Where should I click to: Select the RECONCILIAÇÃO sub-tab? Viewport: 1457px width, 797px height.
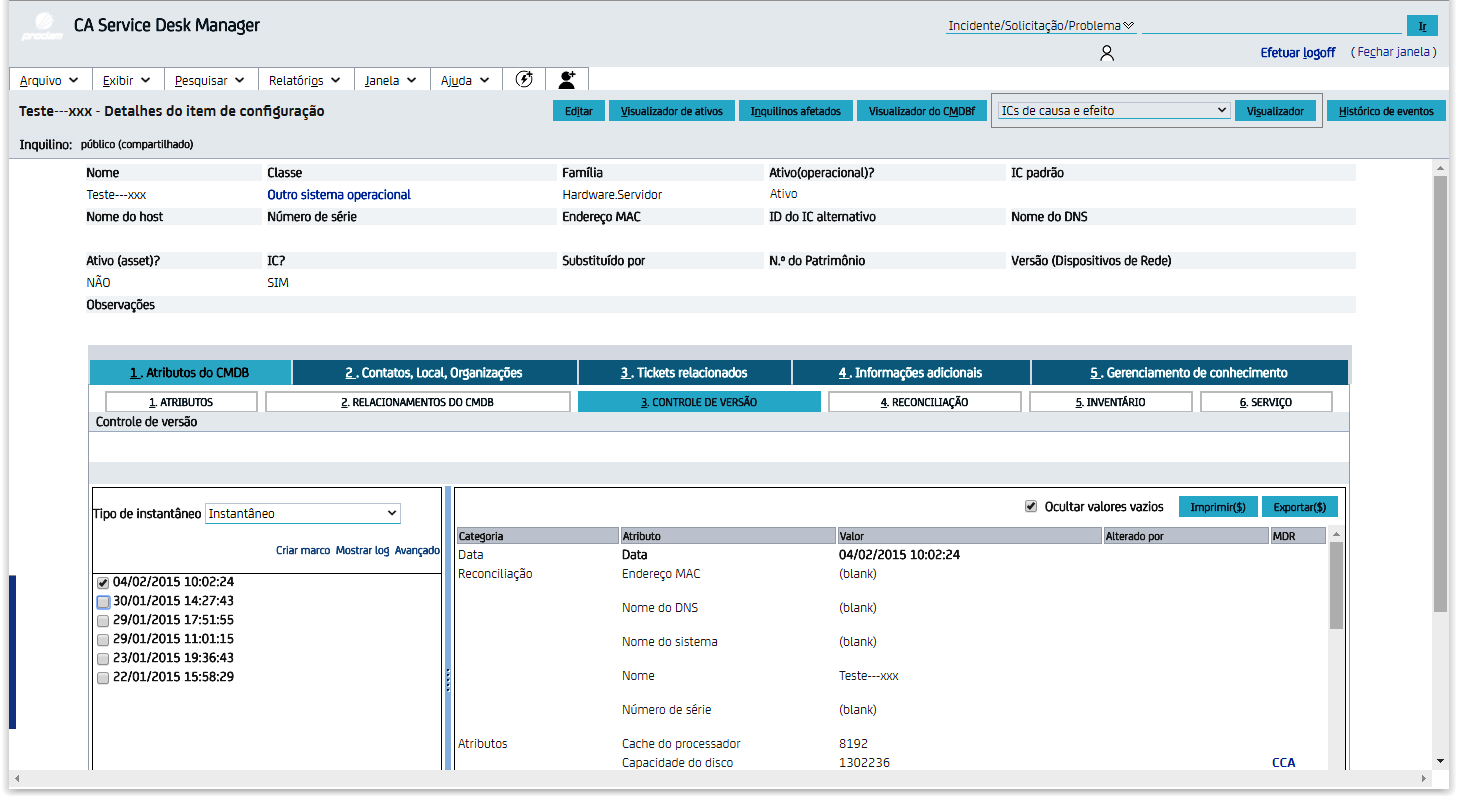(x=925, y=402)
